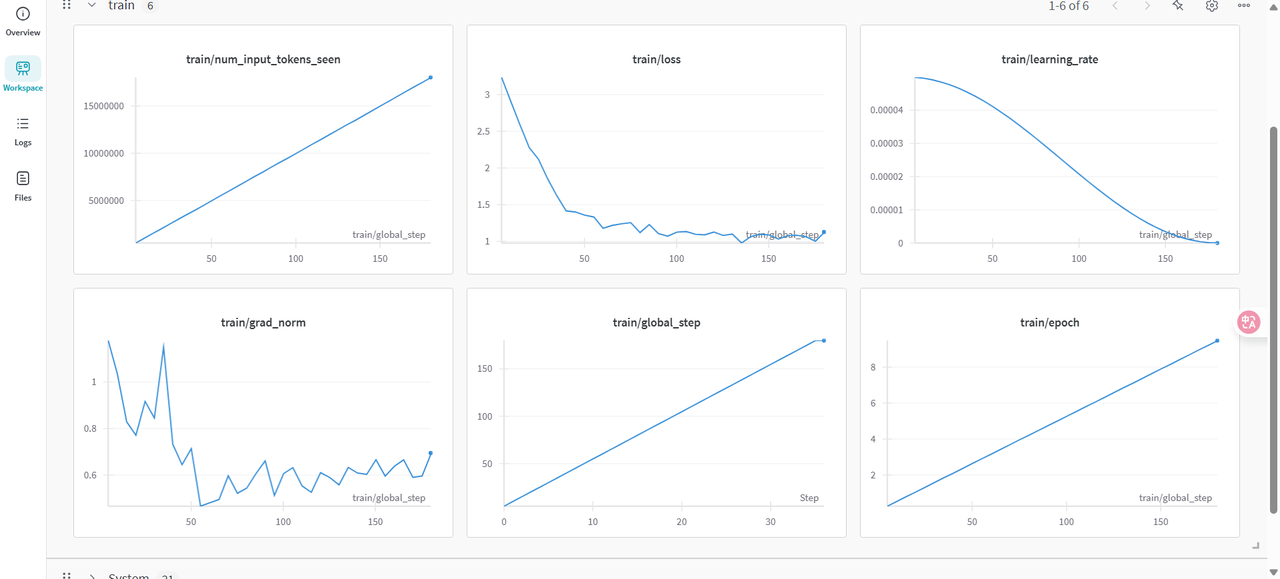Click the pink translate floating icon

coord(1248,322)
